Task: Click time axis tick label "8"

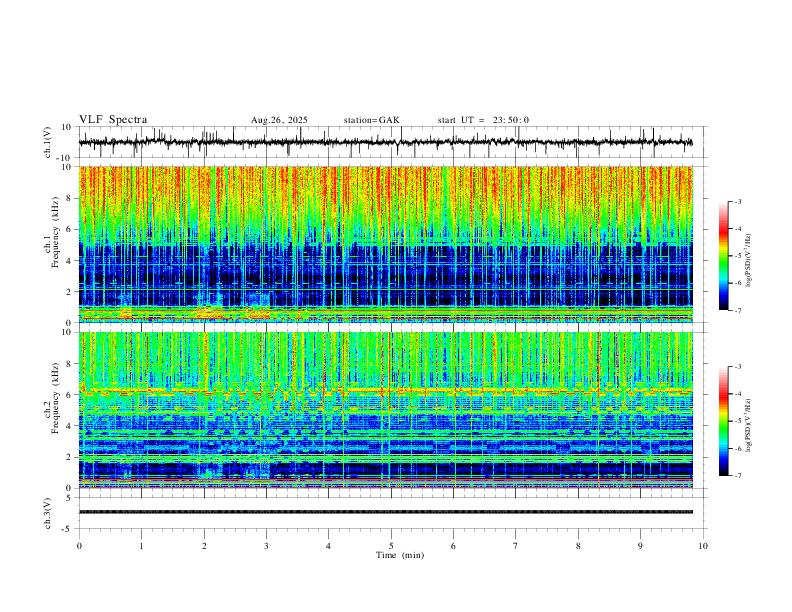Action: 578,546
